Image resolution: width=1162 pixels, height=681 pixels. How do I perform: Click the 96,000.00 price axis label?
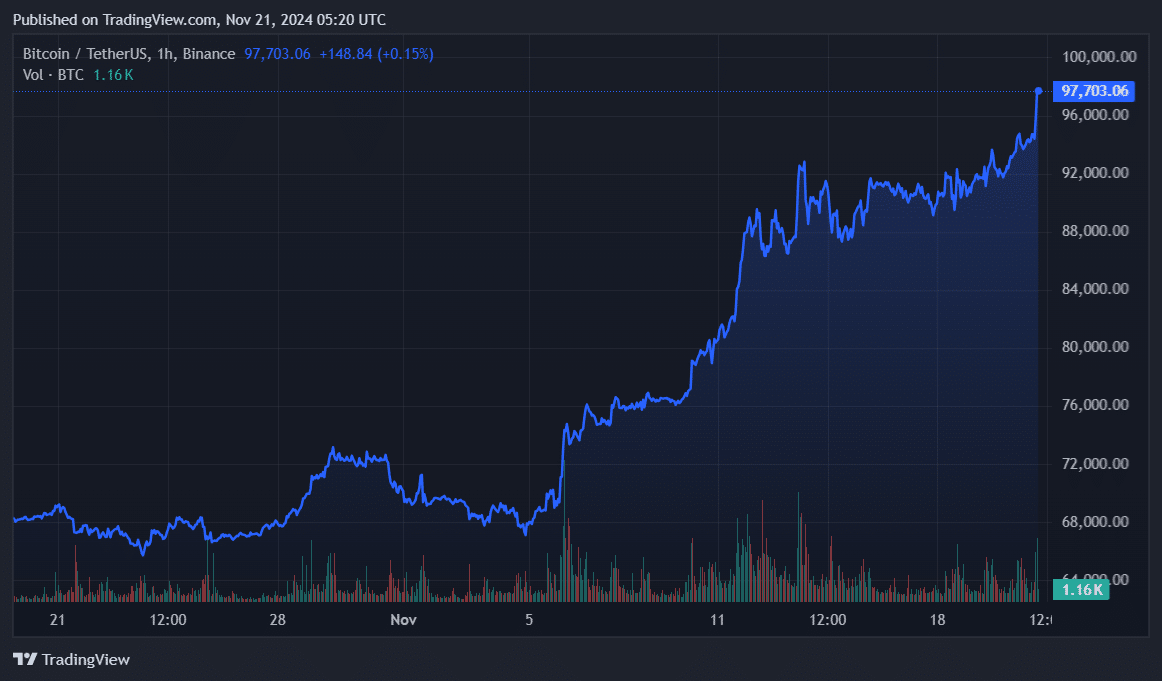point(1095,115)
